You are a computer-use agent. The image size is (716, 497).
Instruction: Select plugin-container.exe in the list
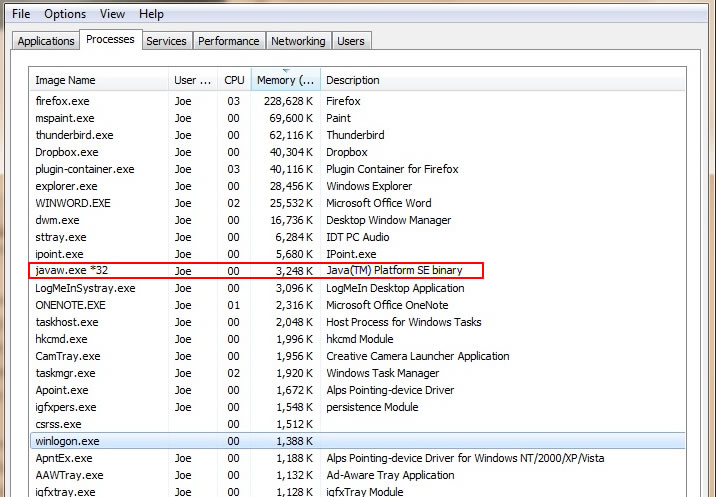coord(357,169)
